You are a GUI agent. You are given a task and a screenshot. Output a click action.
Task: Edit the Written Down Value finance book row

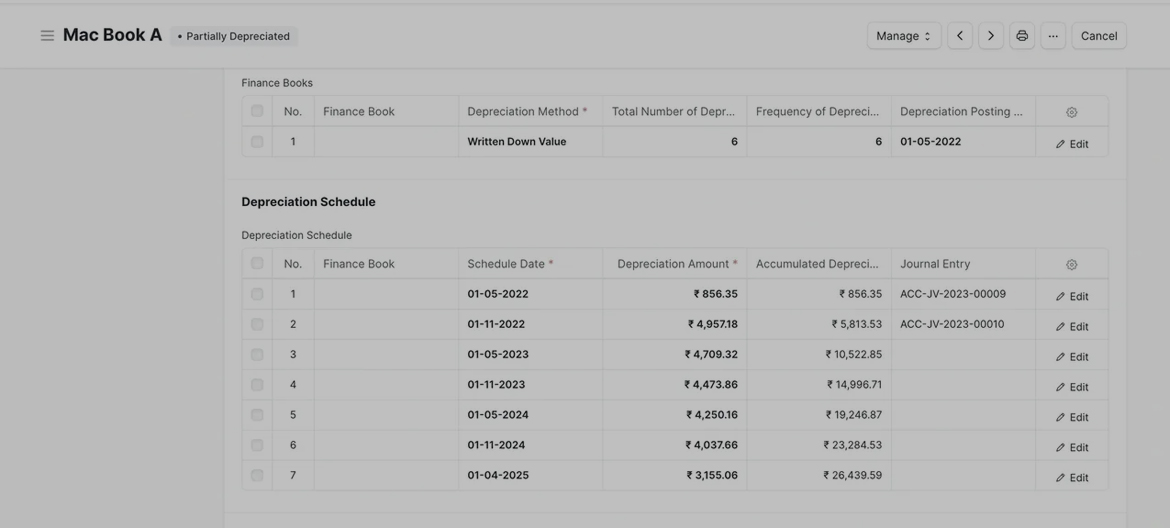pyautogui.click(x=1071, y=144)
